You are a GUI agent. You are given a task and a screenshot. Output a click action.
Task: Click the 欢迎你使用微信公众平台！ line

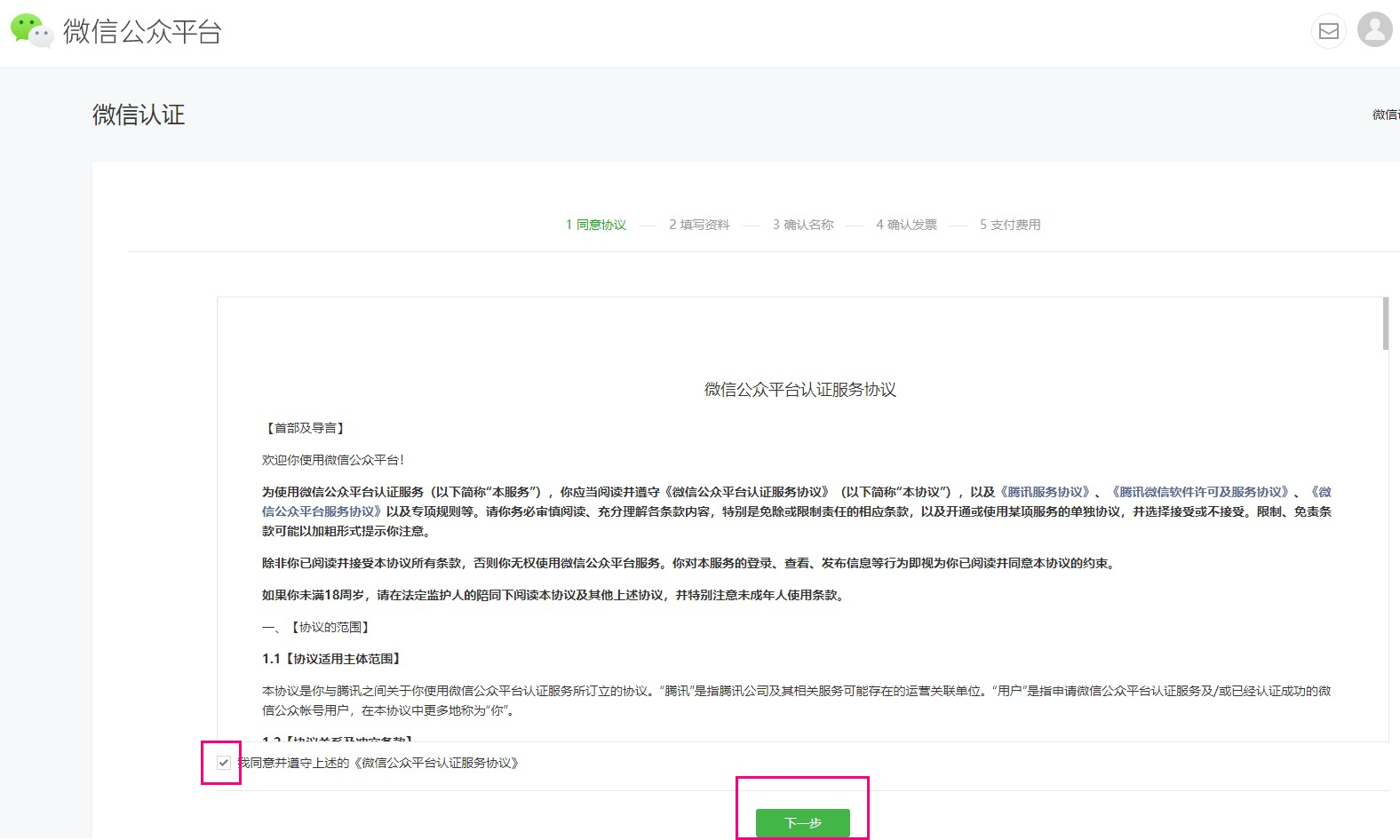333,460
